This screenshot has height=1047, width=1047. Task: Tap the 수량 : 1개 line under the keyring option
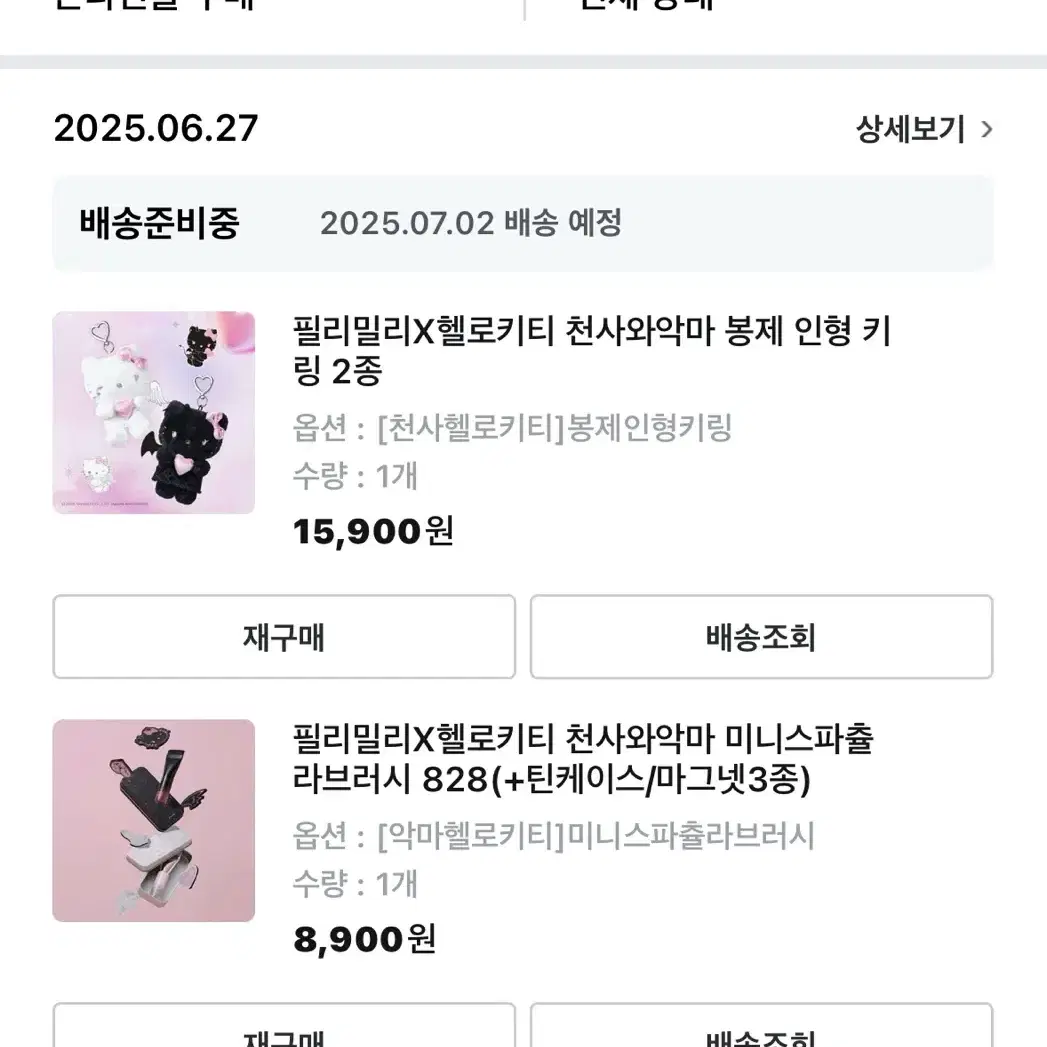[x=355, y=476]
